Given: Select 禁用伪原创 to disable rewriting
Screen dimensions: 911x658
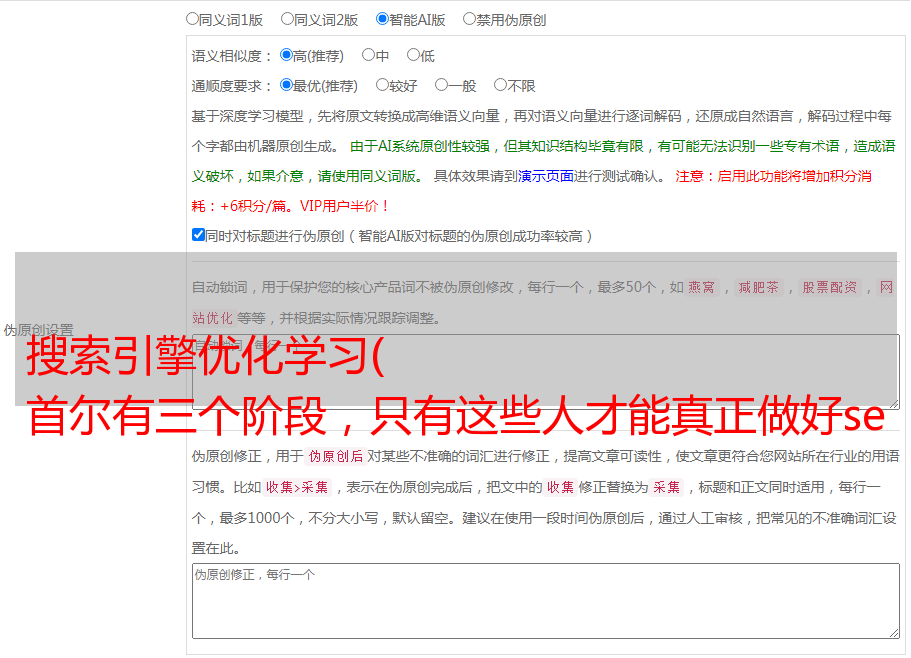Looking at the screenshot, I should tap(469, 19).
